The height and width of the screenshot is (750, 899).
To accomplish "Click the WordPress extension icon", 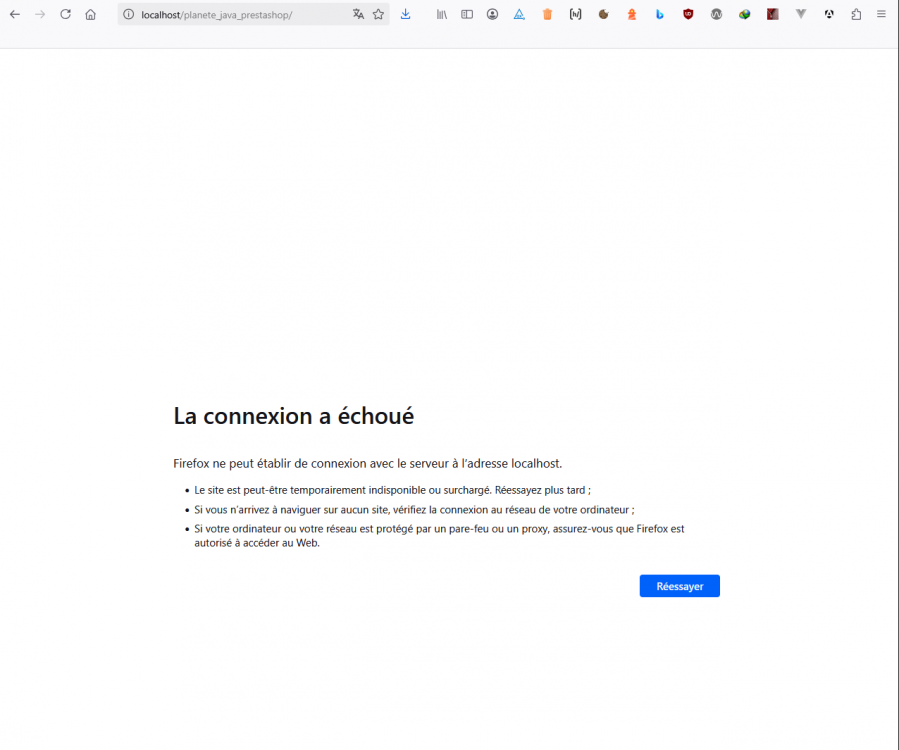I will click(x=715, y=14).
